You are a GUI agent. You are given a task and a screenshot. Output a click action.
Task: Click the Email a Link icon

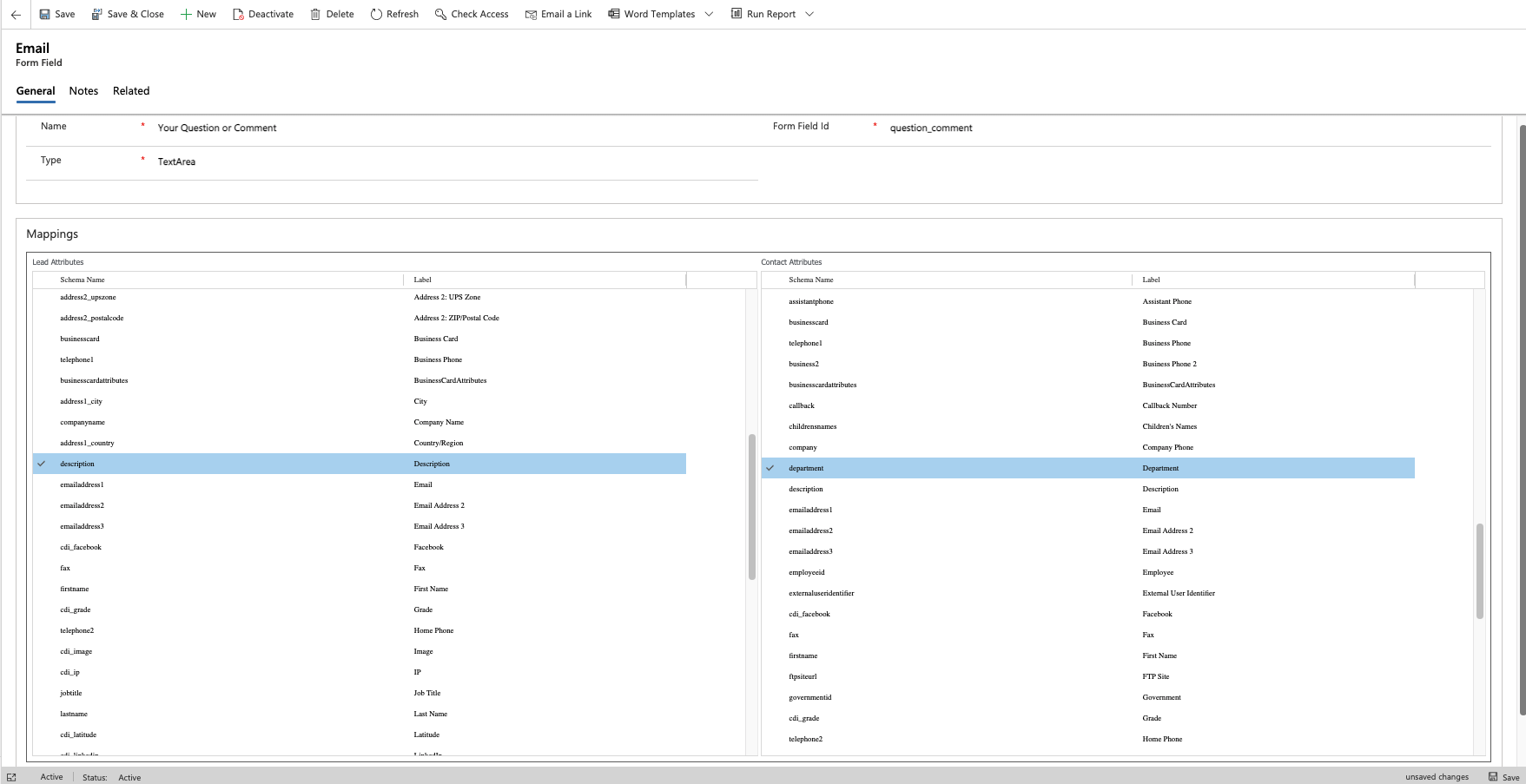[530, 13]
